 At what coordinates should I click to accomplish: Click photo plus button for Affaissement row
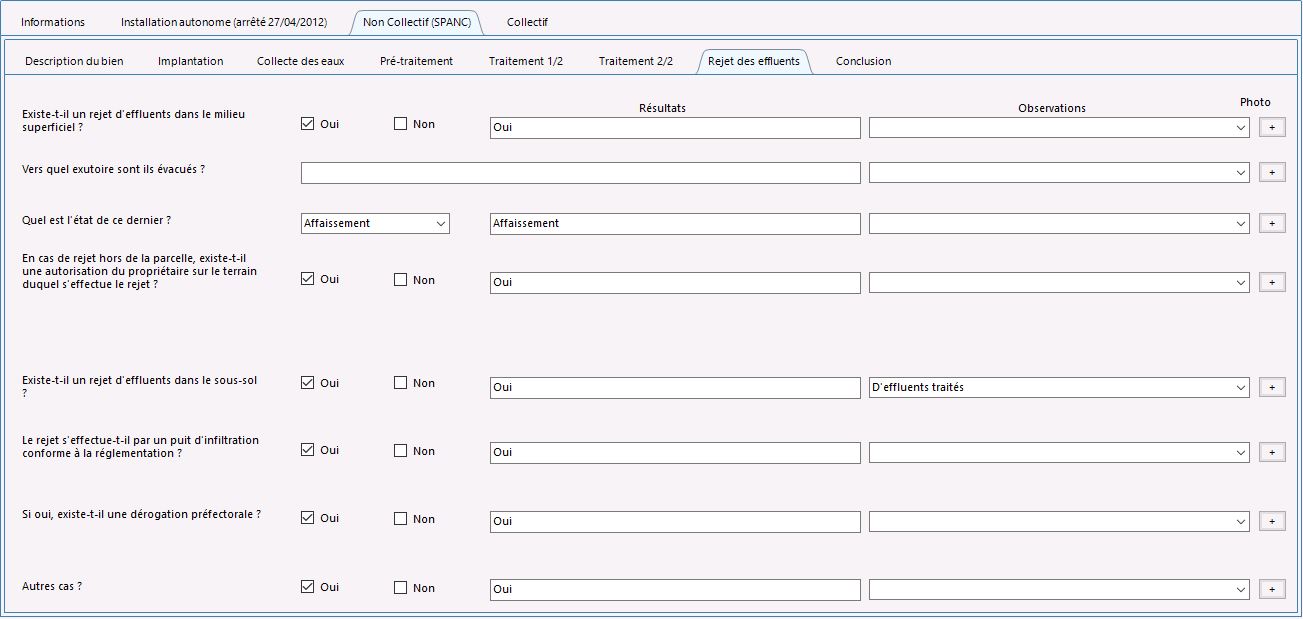point(1271,223)
